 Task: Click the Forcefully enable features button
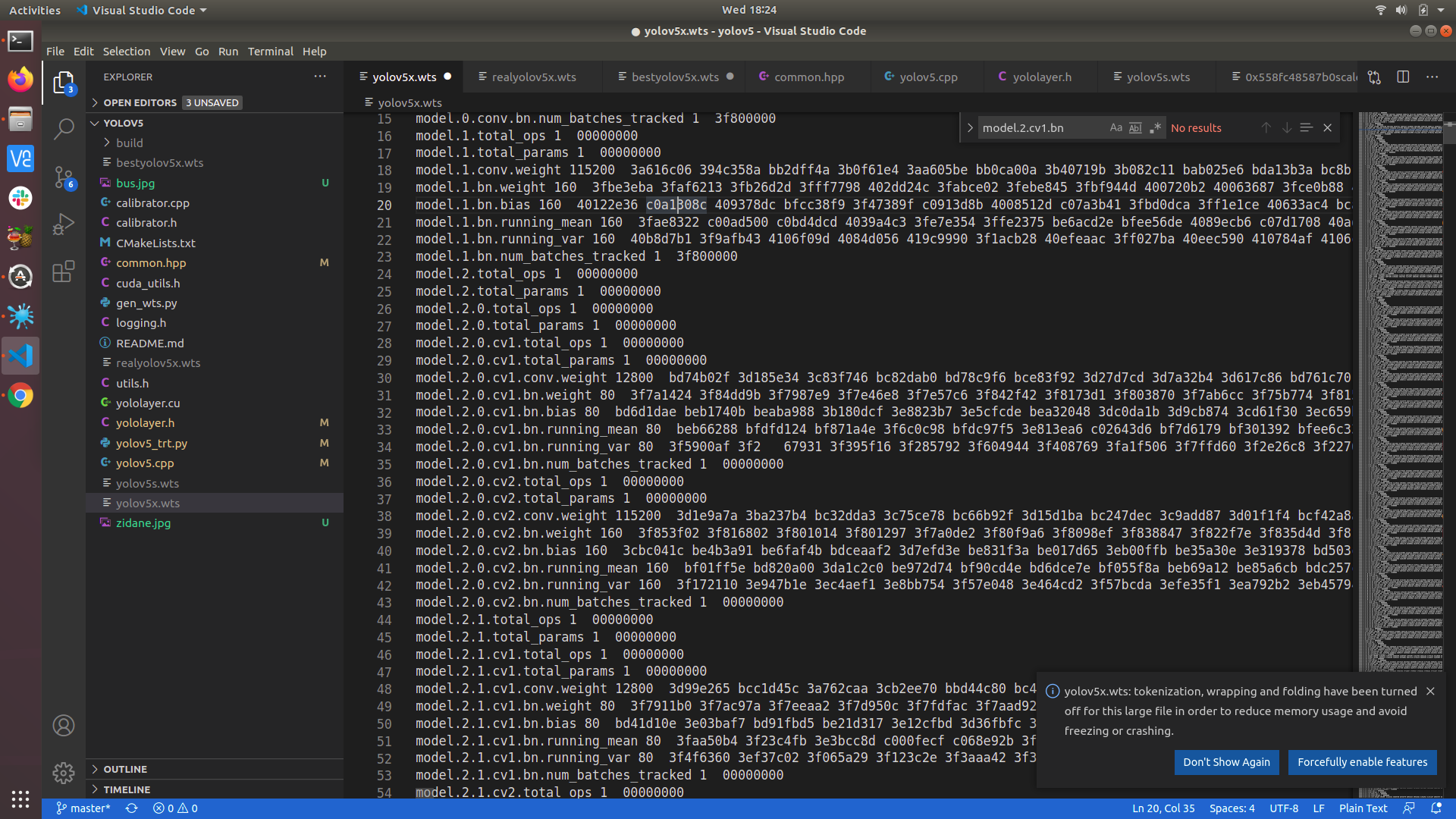click(1362, 762)
